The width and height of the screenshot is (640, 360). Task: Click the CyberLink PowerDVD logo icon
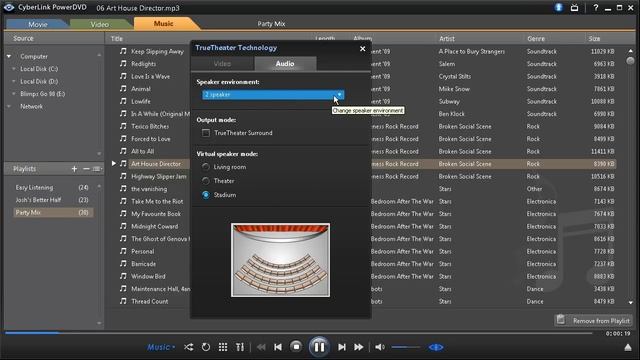(9, 7)
